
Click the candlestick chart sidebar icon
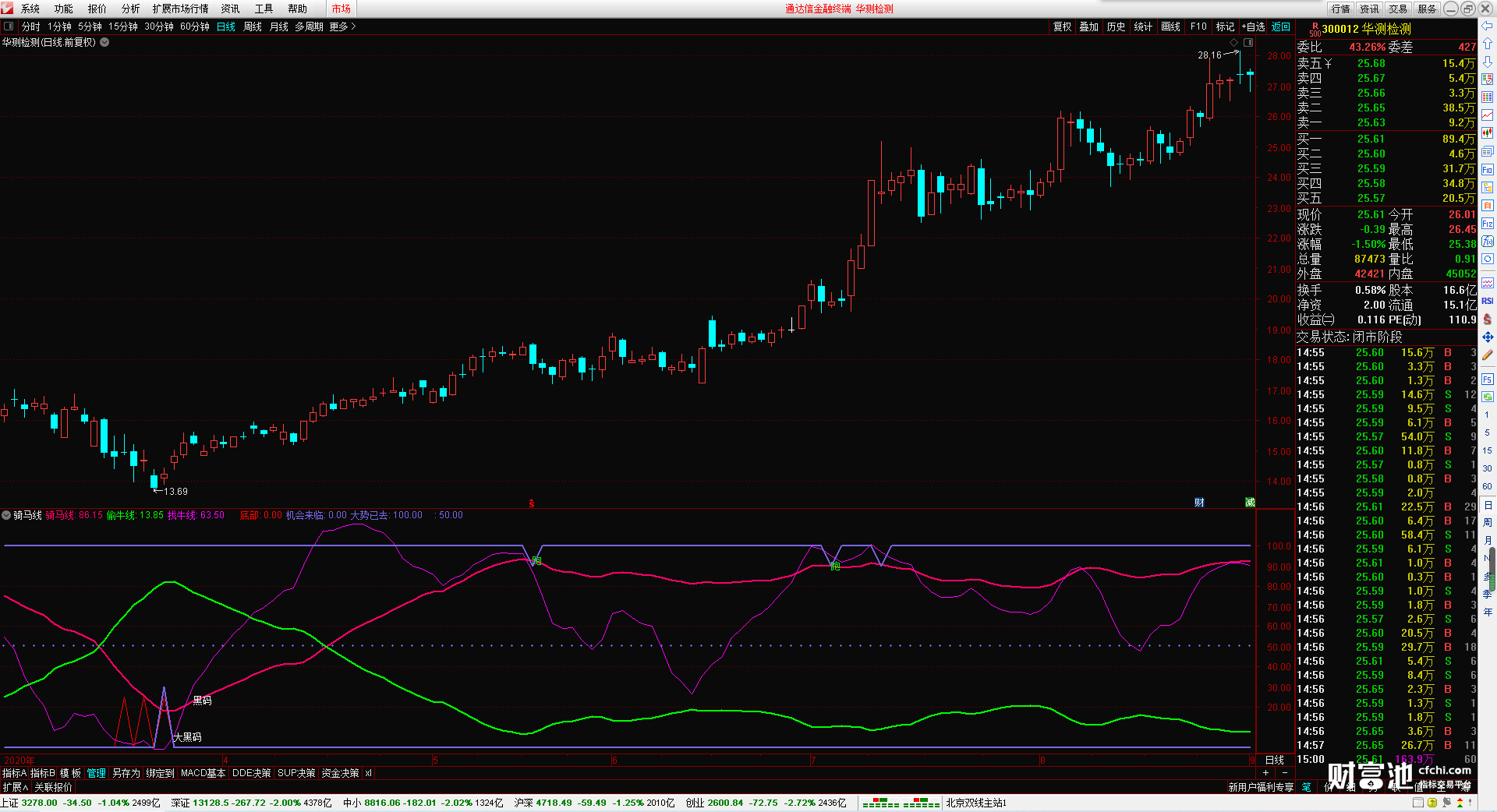pyautogui.click(x=1488, y=133)
